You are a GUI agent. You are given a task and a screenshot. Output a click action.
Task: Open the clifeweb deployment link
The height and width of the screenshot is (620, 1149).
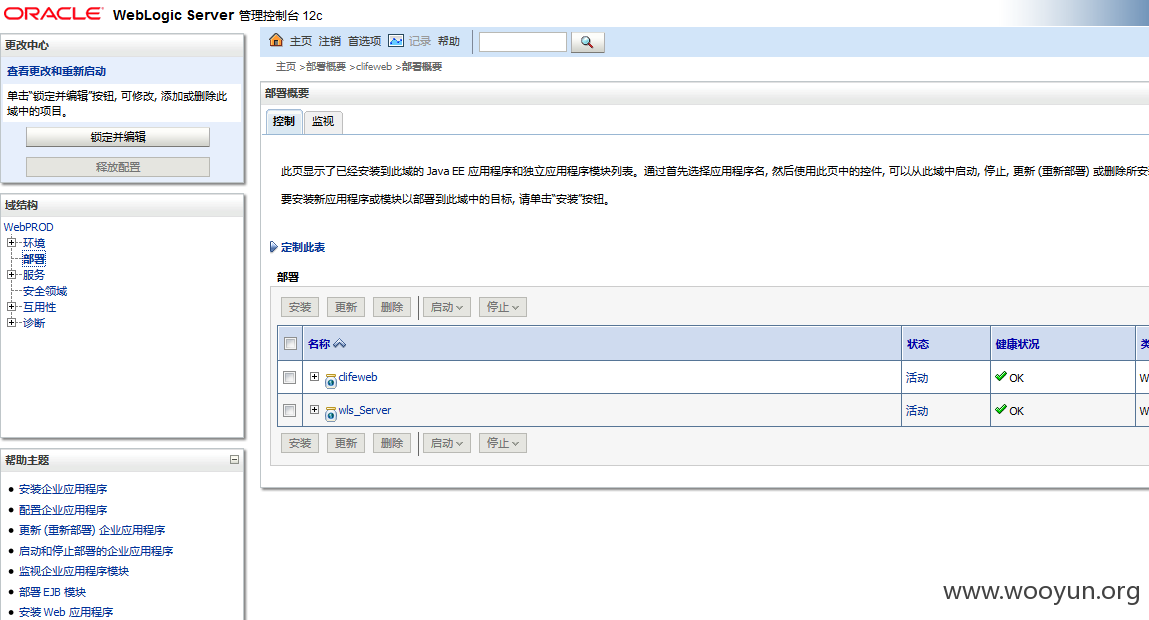(x=358, y=377)
